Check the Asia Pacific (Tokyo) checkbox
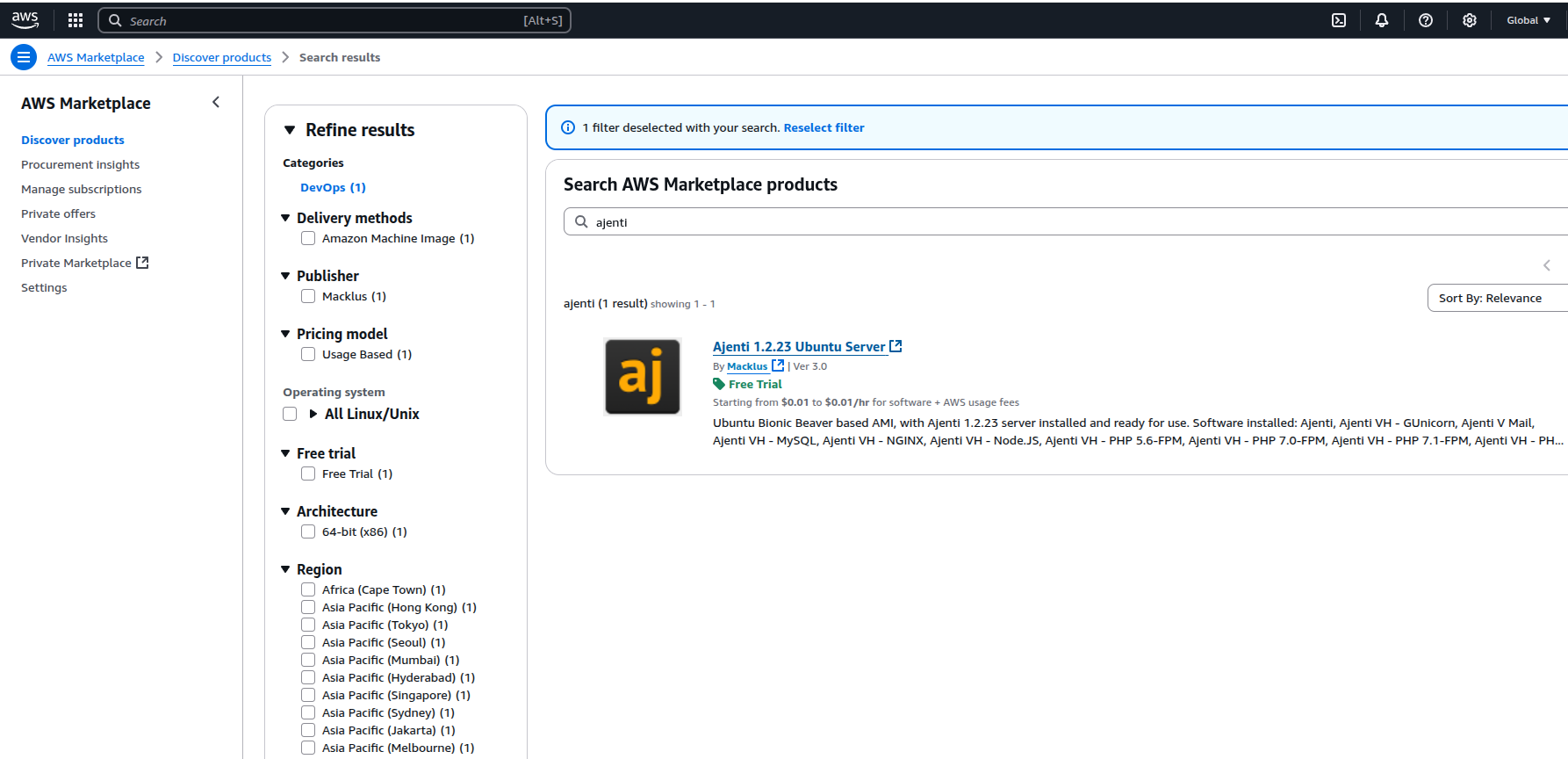The image size is (1568, 759). (x=308, y=625)
